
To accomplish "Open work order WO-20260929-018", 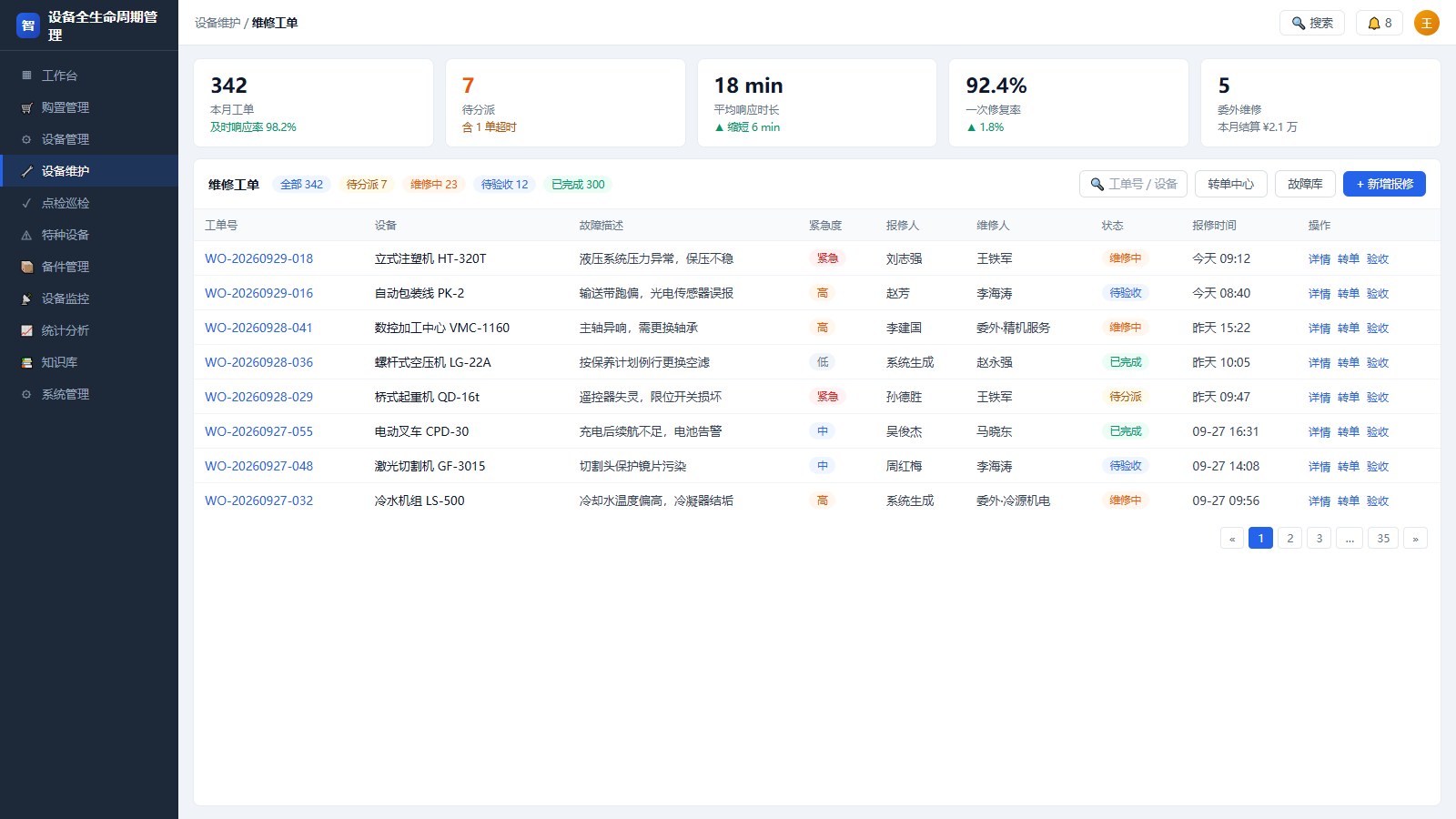I will [x=258, y=258].
